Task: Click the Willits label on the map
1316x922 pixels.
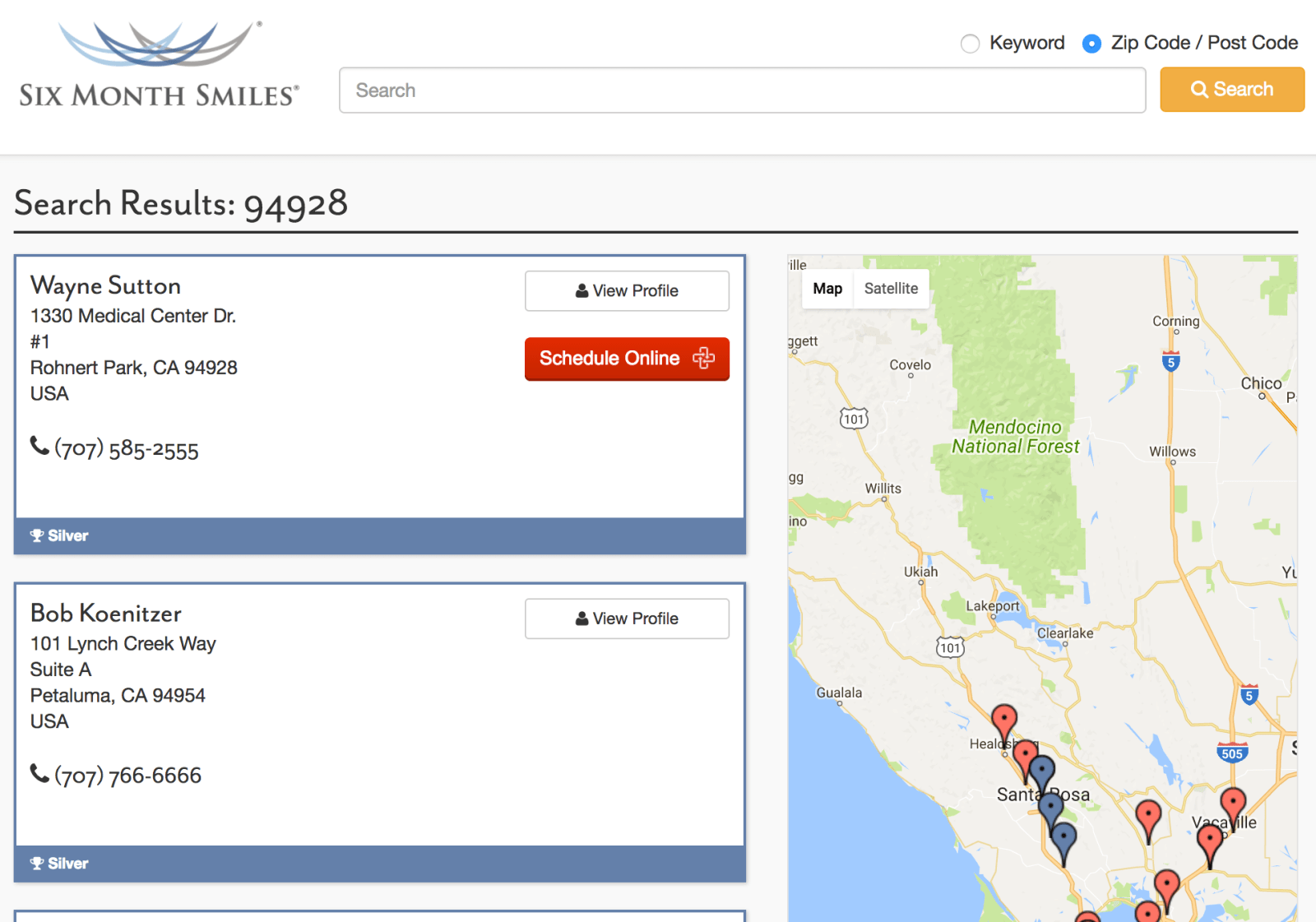Action: 883,489
